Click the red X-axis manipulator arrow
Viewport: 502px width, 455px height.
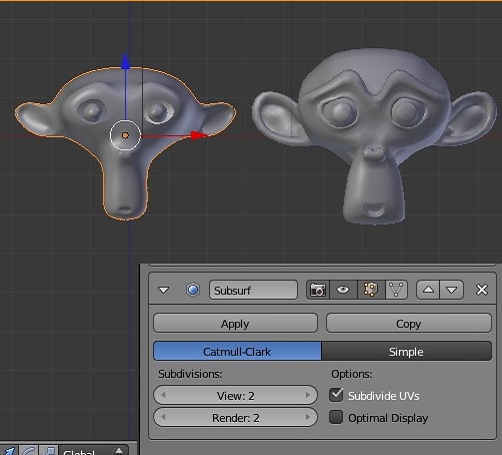coord(199,135)
